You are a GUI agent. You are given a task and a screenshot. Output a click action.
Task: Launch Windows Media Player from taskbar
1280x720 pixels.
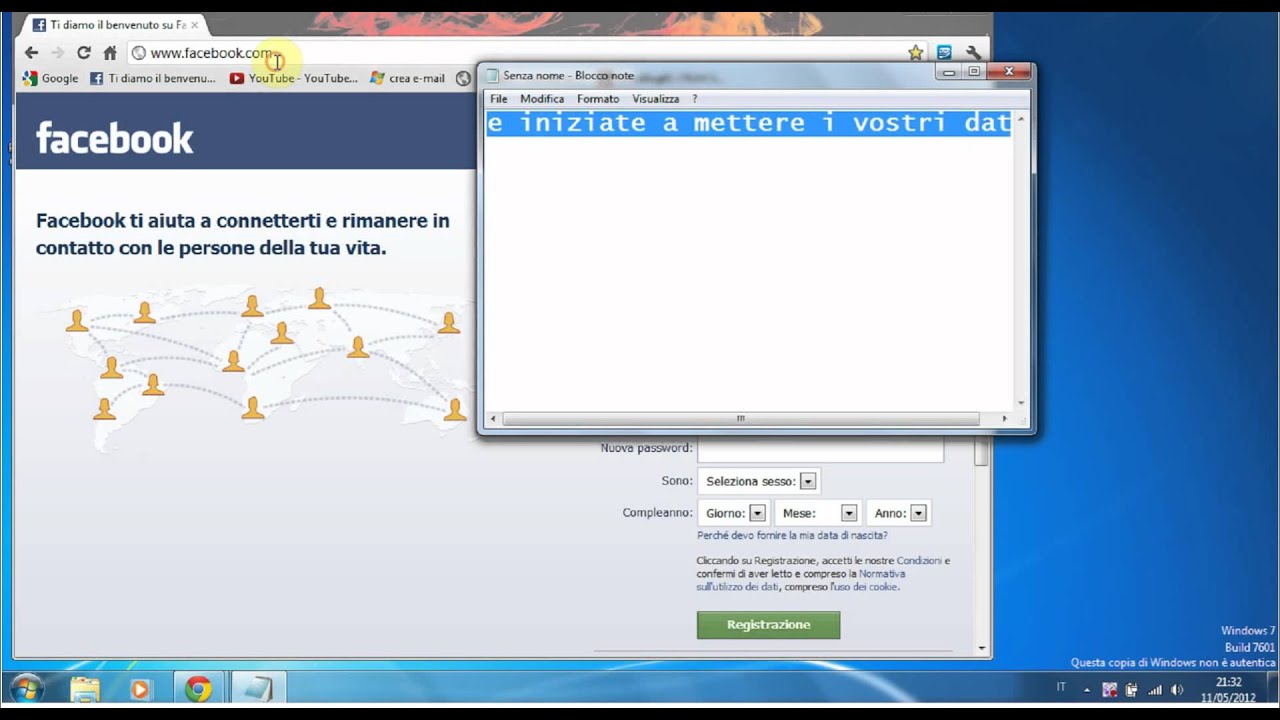coord(140,689)
